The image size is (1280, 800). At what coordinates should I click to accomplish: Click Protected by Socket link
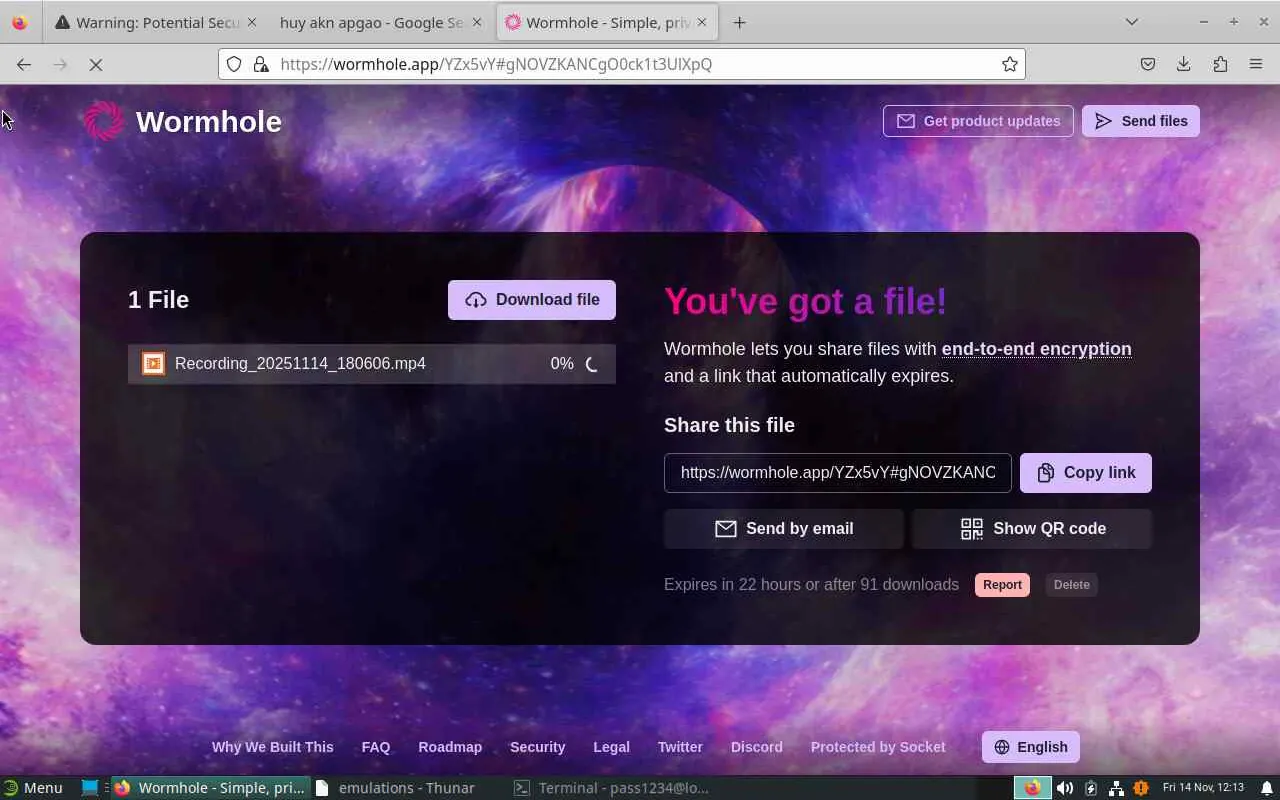coord(878,747)
